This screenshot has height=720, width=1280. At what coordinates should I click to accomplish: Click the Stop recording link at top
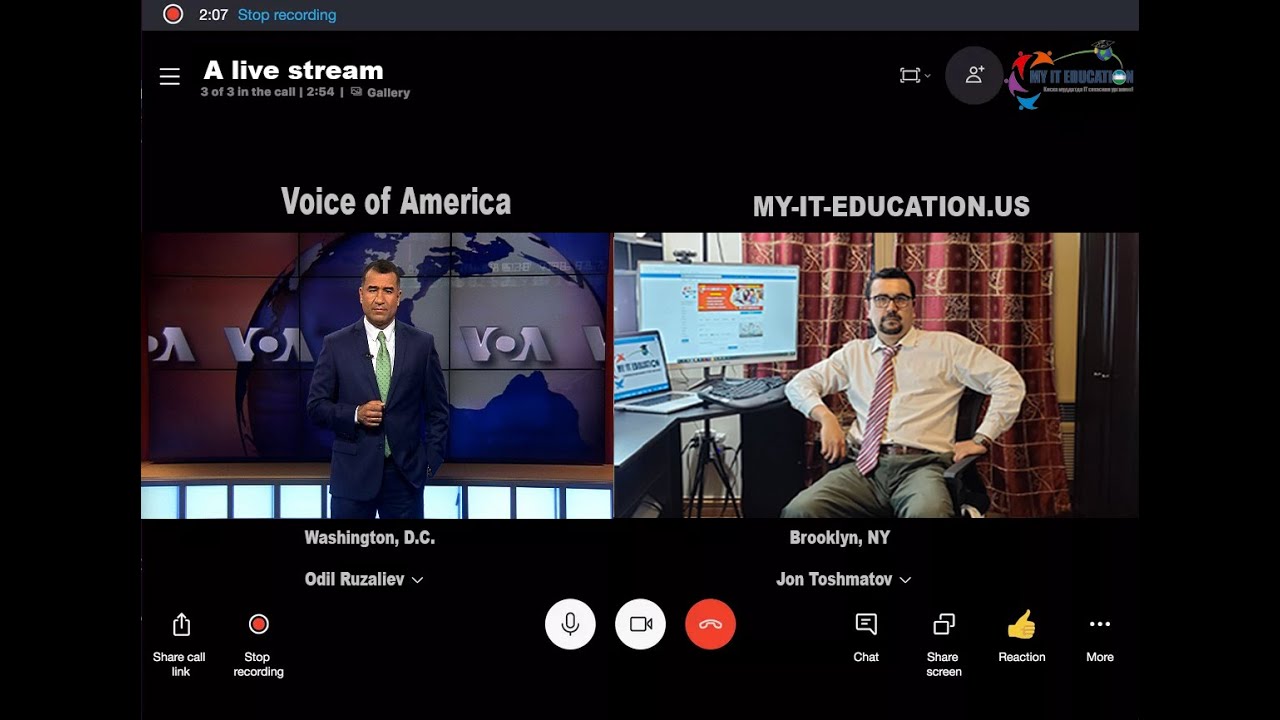[x=287, y=15]
